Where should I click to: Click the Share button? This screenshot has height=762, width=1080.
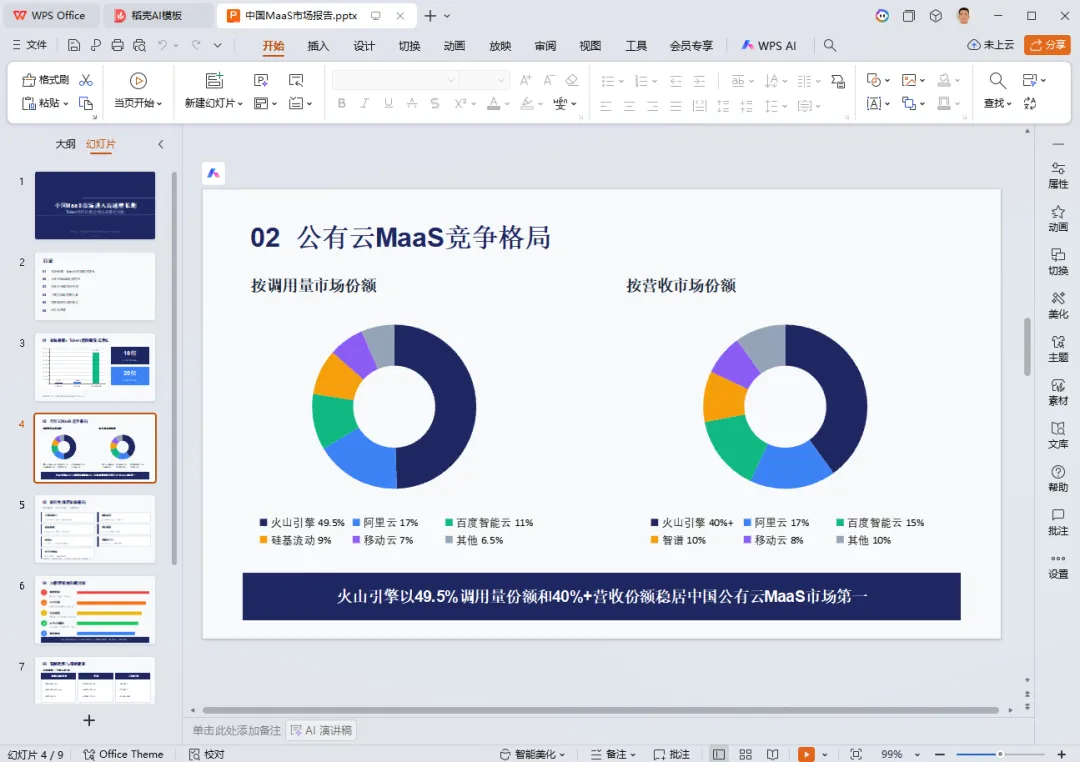pos(1047,45)
